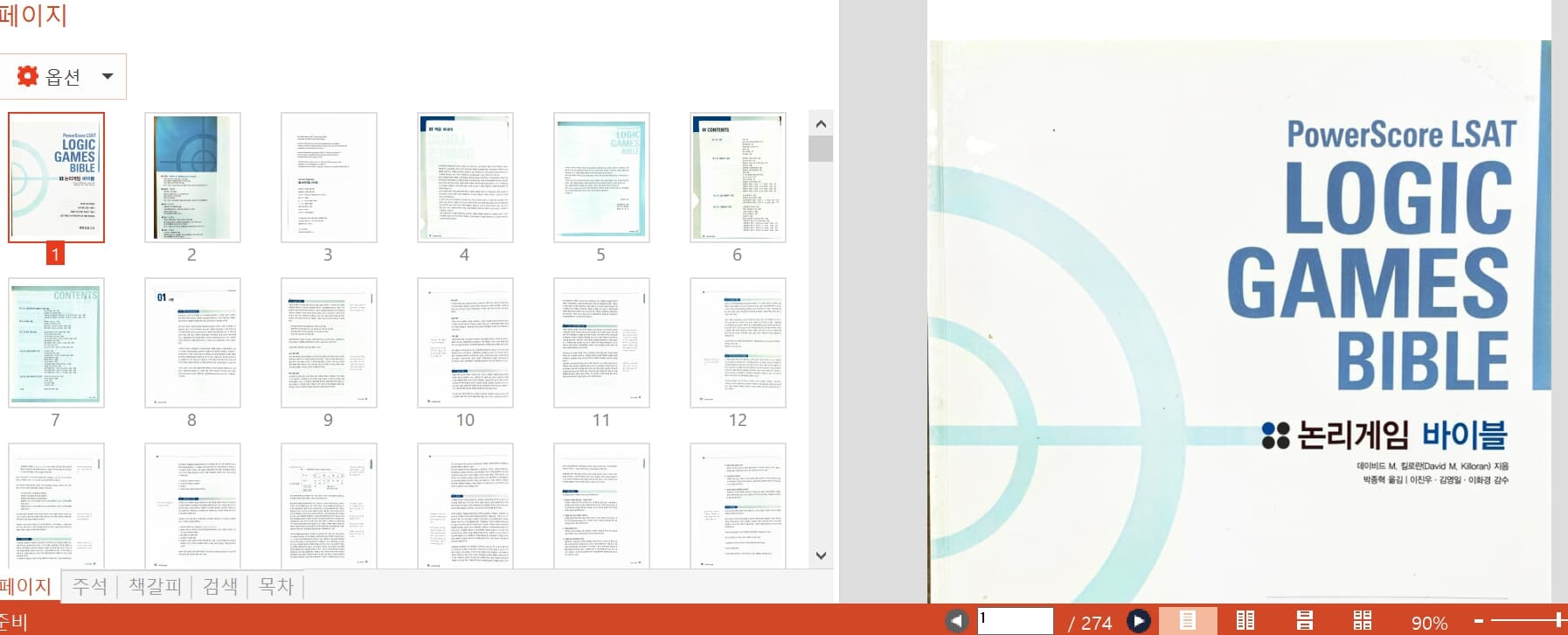Screen dimensions: 1568x635
Task: Go to next page arrow
Action: click(x=1138, y=621)
